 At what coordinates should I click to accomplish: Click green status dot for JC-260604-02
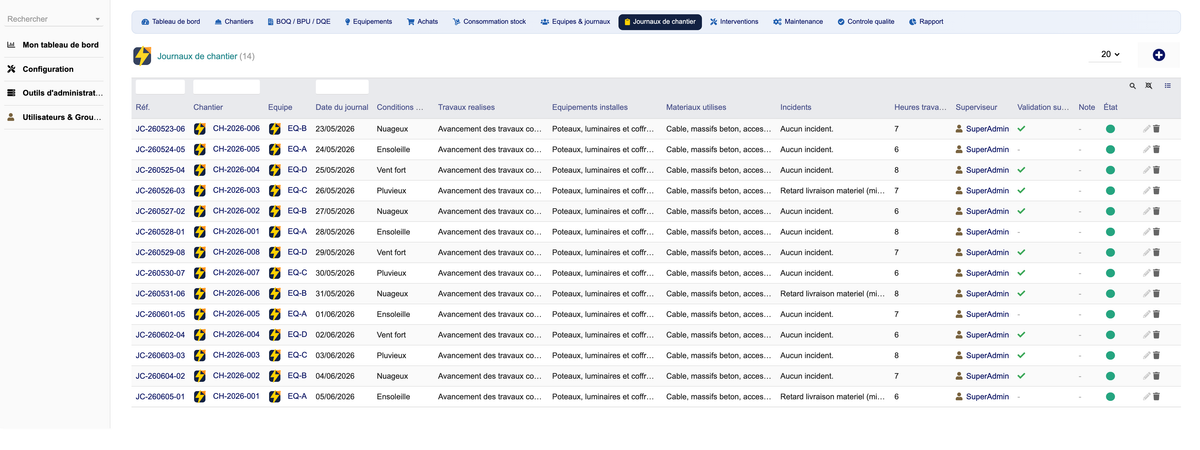coord(1110,377)
